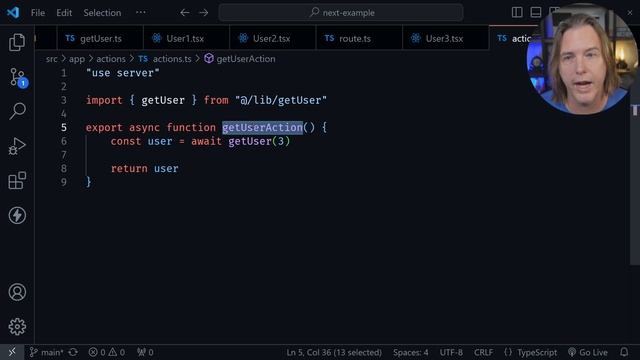Change file encoding UTF-8
The width and height of the screenshot is (640, 360).
pyautogui.click(x=451, y=352)
